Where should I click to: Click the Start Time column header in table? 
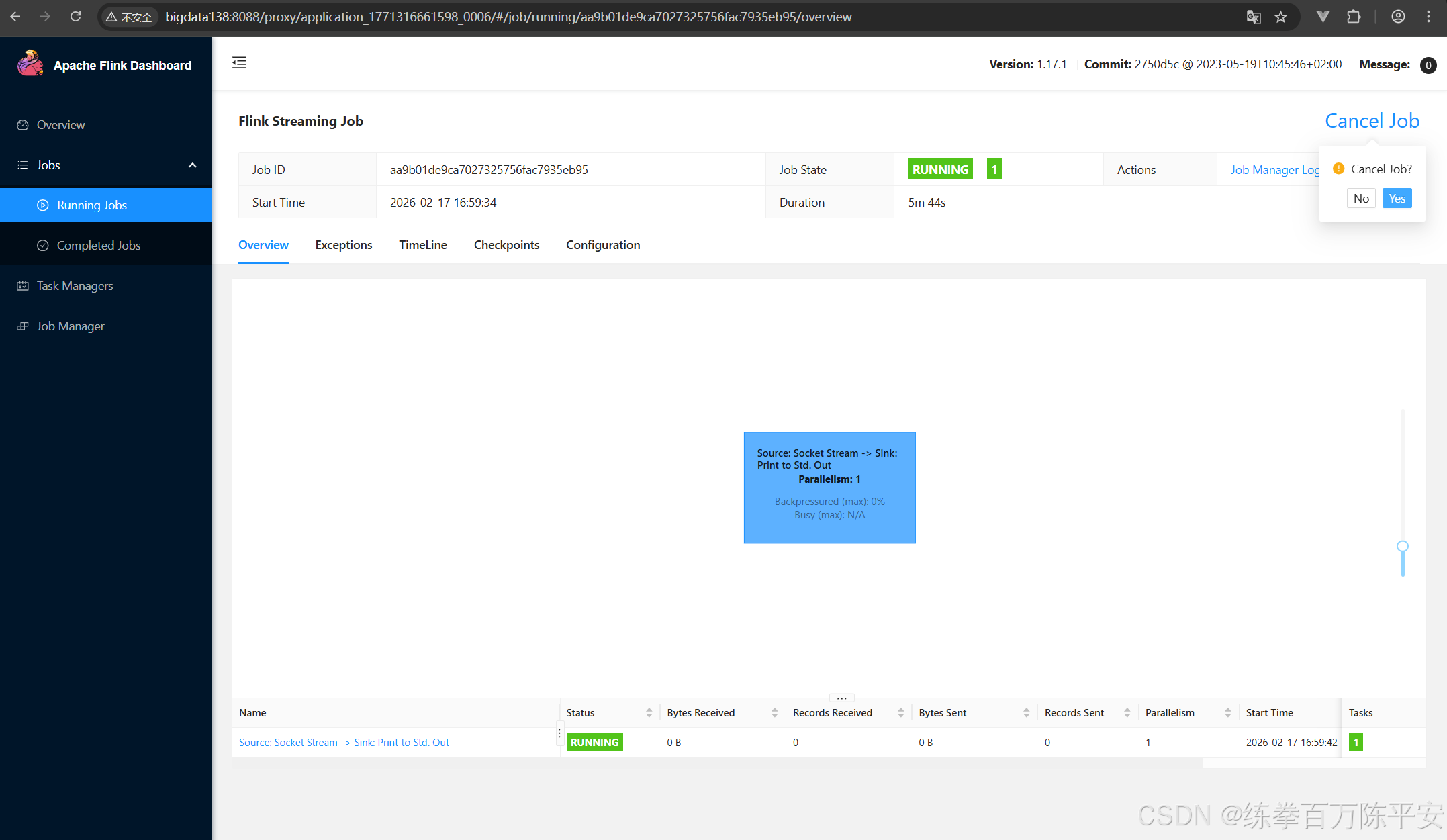[1269, 713]
